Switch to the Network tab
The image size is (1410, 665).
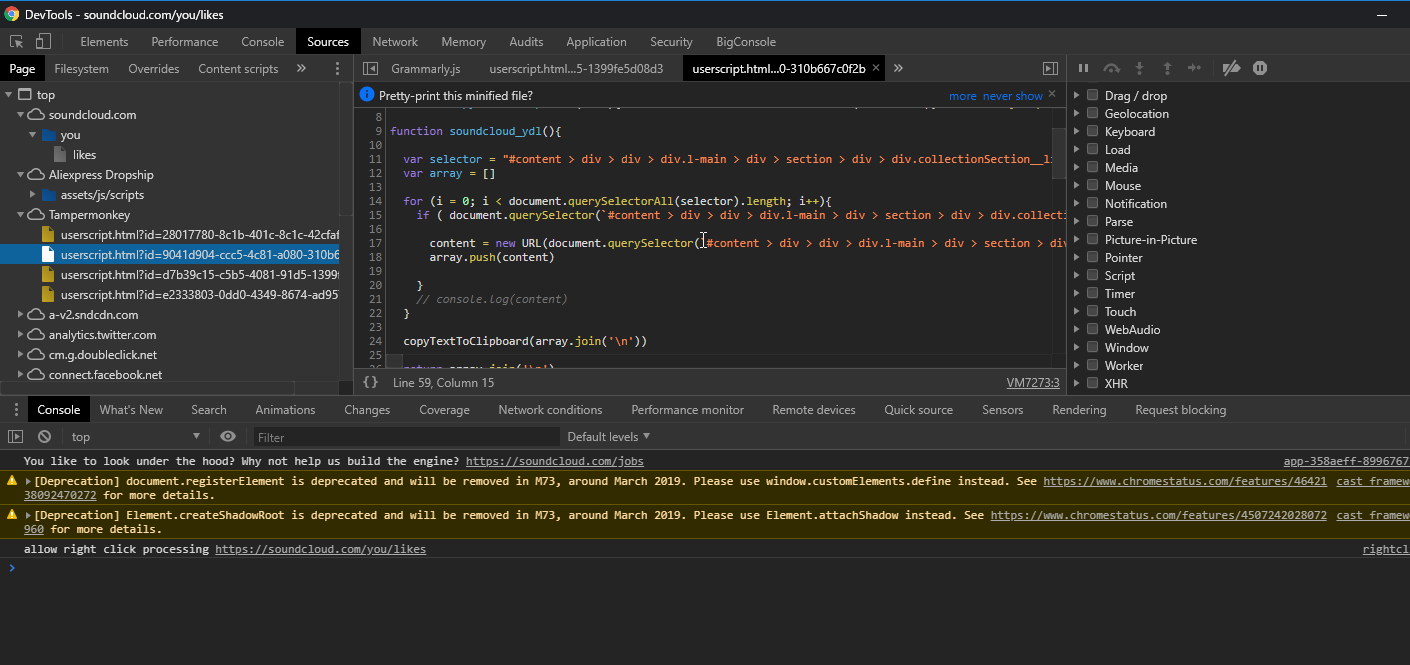pos(395,42)
